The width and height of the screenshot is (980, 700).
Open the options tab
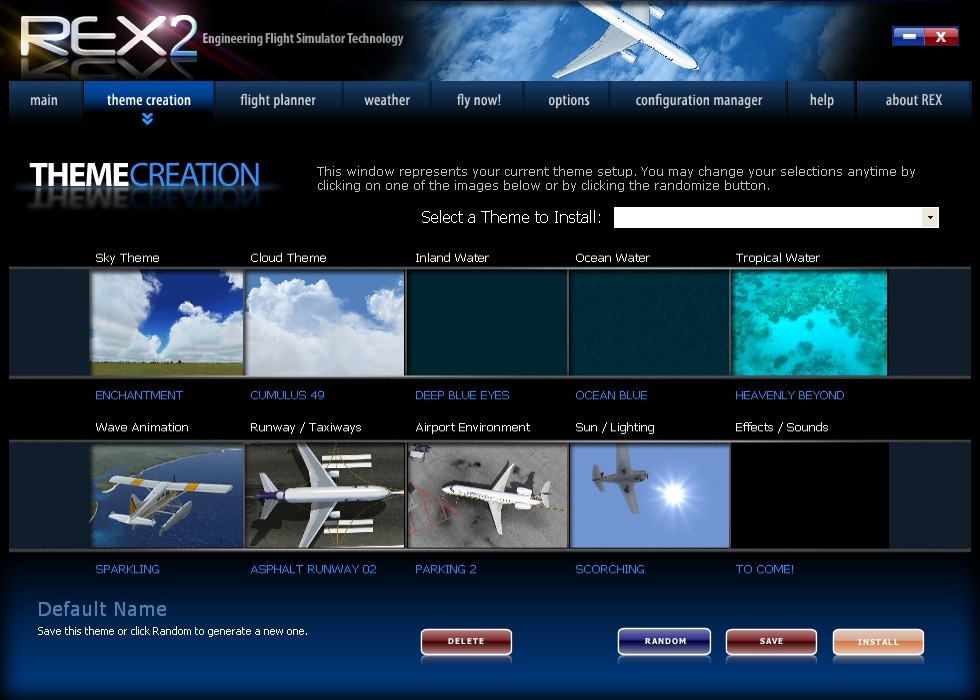click(x=569, y=100)
